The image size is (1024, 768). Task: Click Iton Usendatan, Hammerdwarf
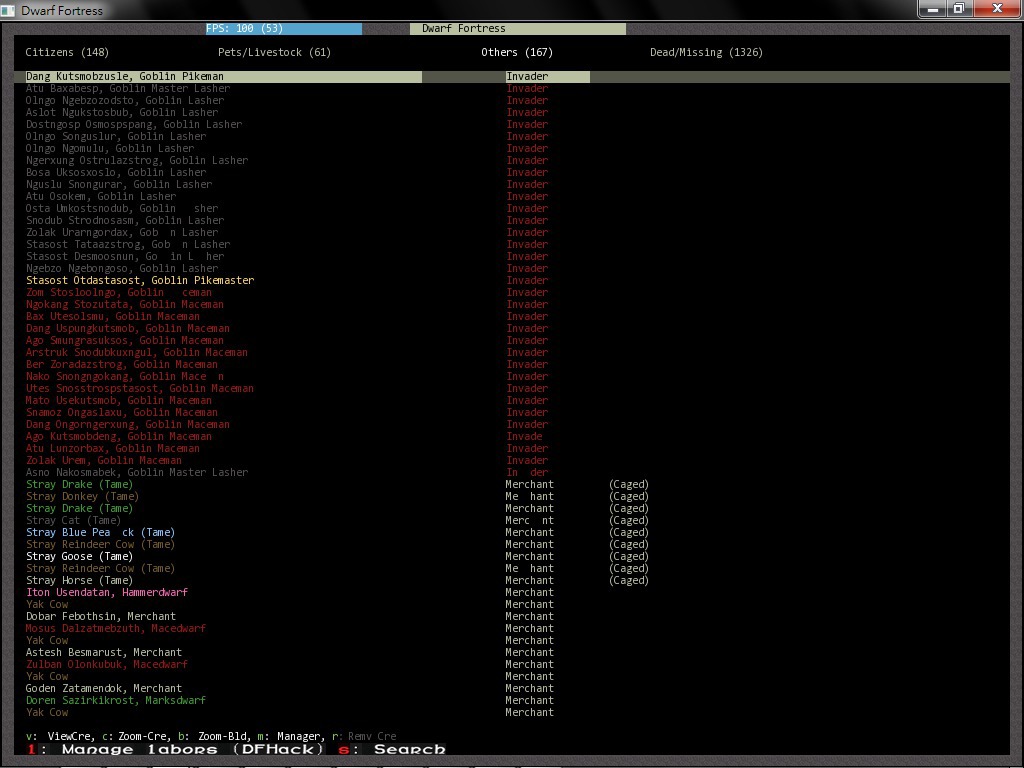[107, 592]
